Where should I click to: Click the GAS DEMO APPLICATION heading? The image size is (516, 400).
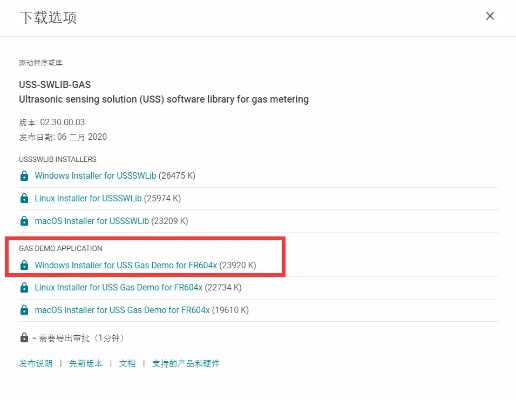(60, 248)
